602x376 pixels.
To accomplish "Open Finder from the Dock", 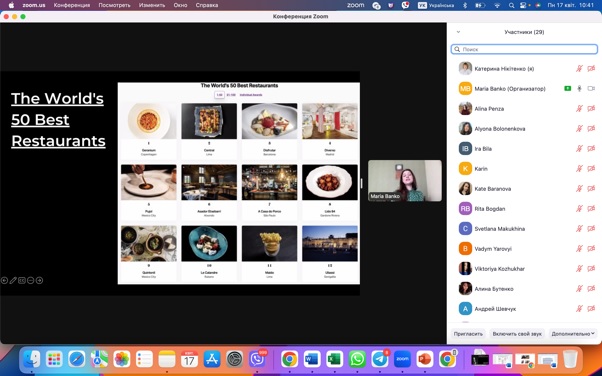I will (x=32, y=359).
